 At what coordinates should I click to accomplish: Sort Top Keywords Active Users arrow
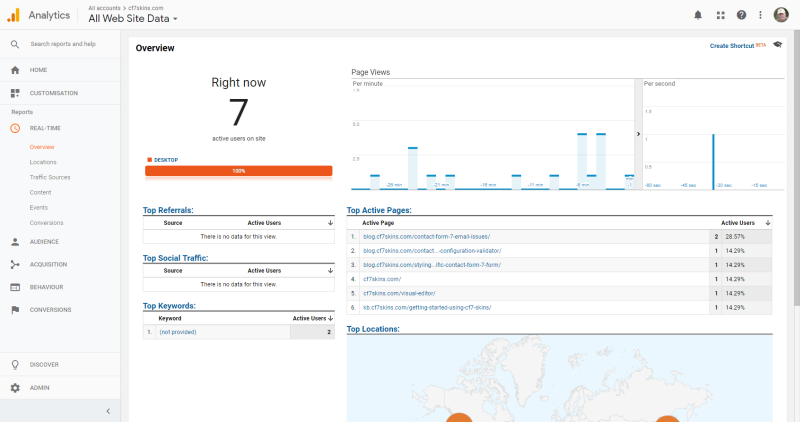point(331,318)
